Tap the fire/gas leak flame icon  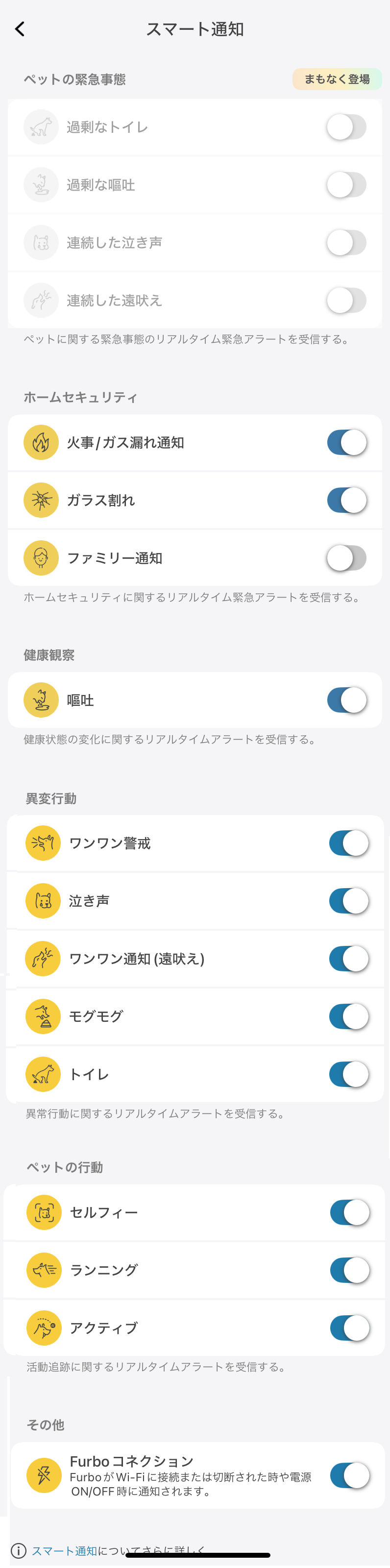click(x=41, y=442)
